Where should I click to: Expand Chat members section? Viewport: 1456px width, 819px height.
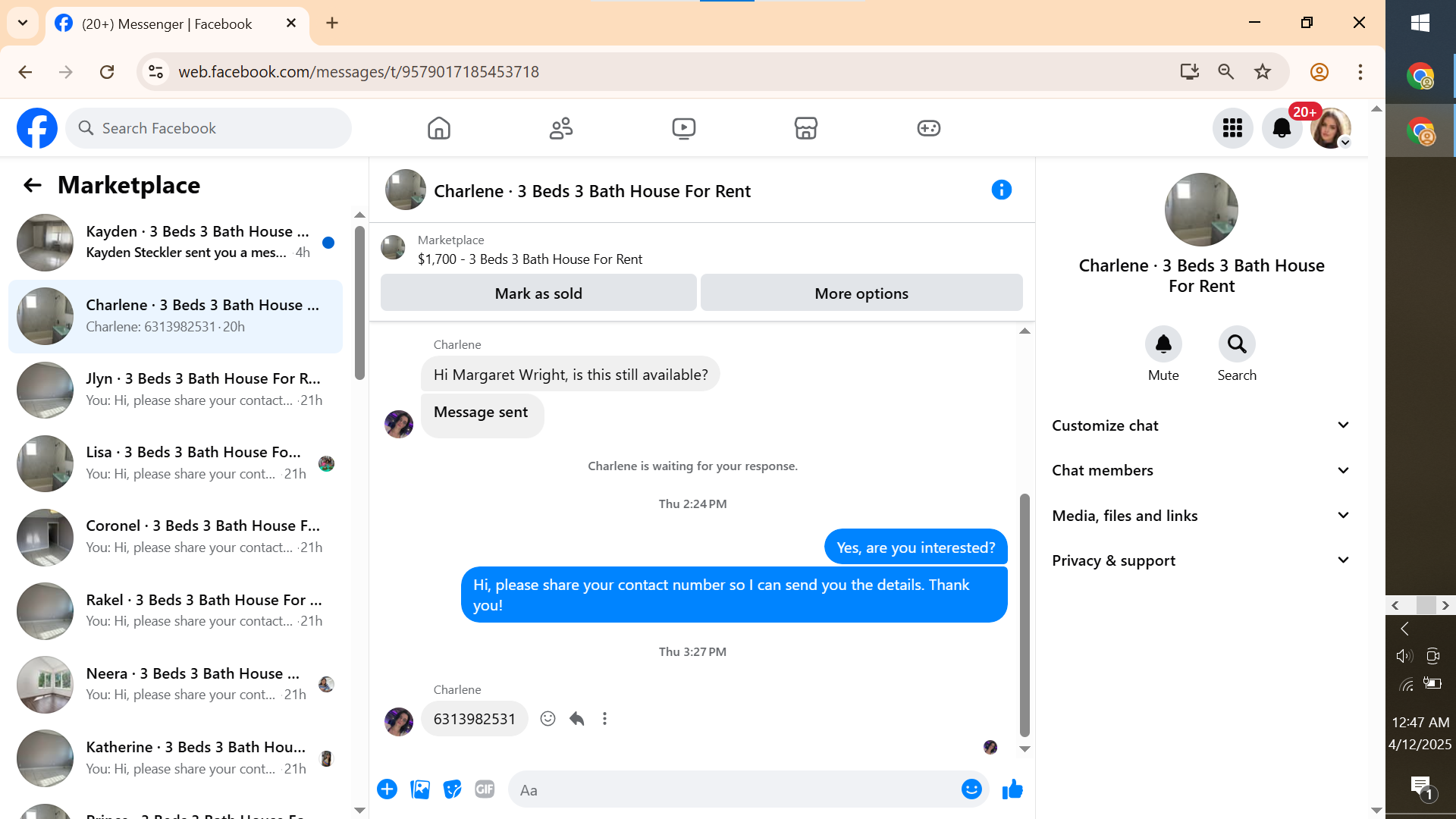1201,470
